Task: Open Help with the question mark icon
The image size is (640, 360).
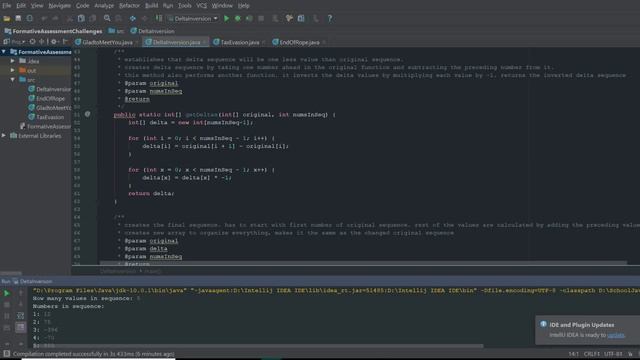Action: tap(330, 18)
